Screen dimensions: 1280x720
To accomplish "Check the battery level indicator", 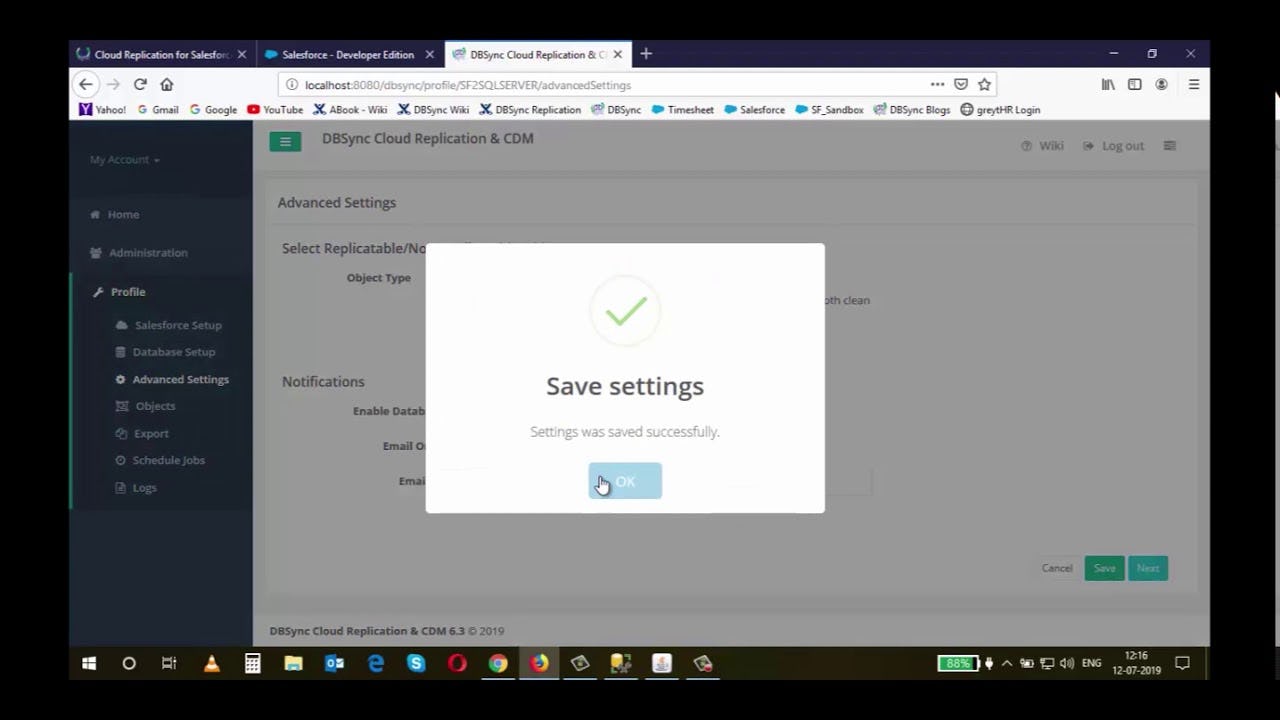I will (x=957, y=663).
